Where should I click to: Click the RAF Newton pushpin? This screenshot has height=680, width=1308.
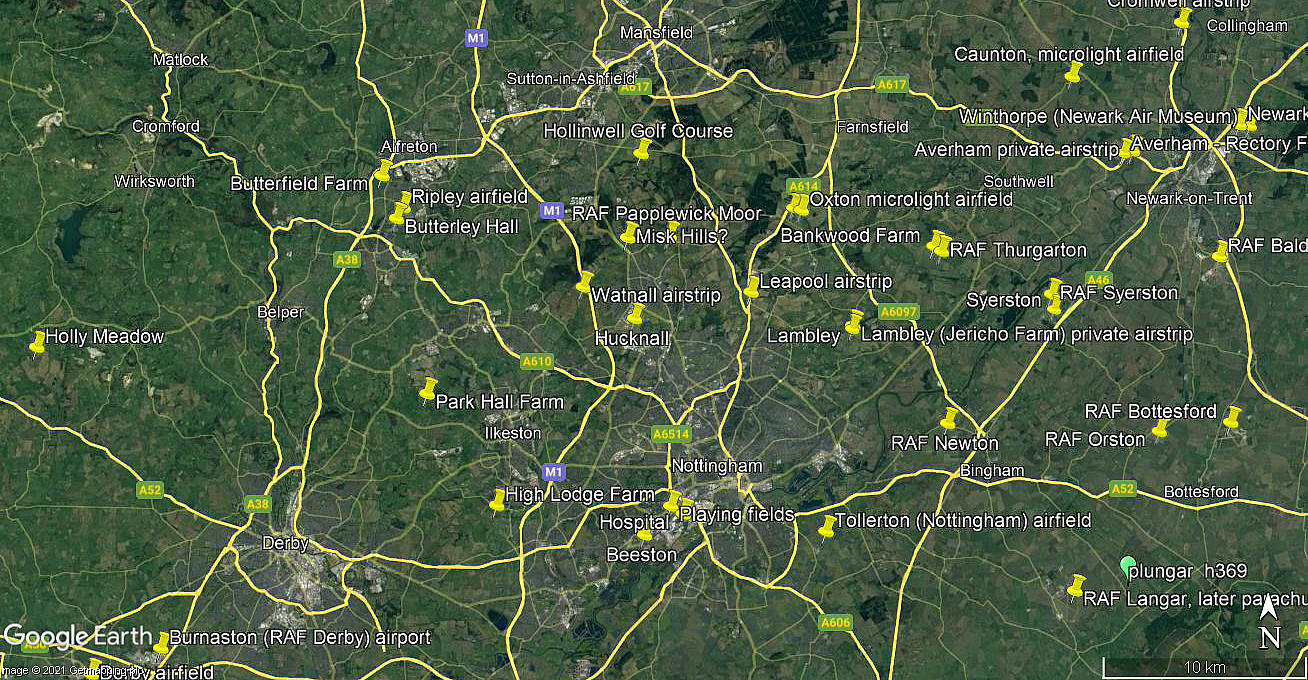point(949,418)
